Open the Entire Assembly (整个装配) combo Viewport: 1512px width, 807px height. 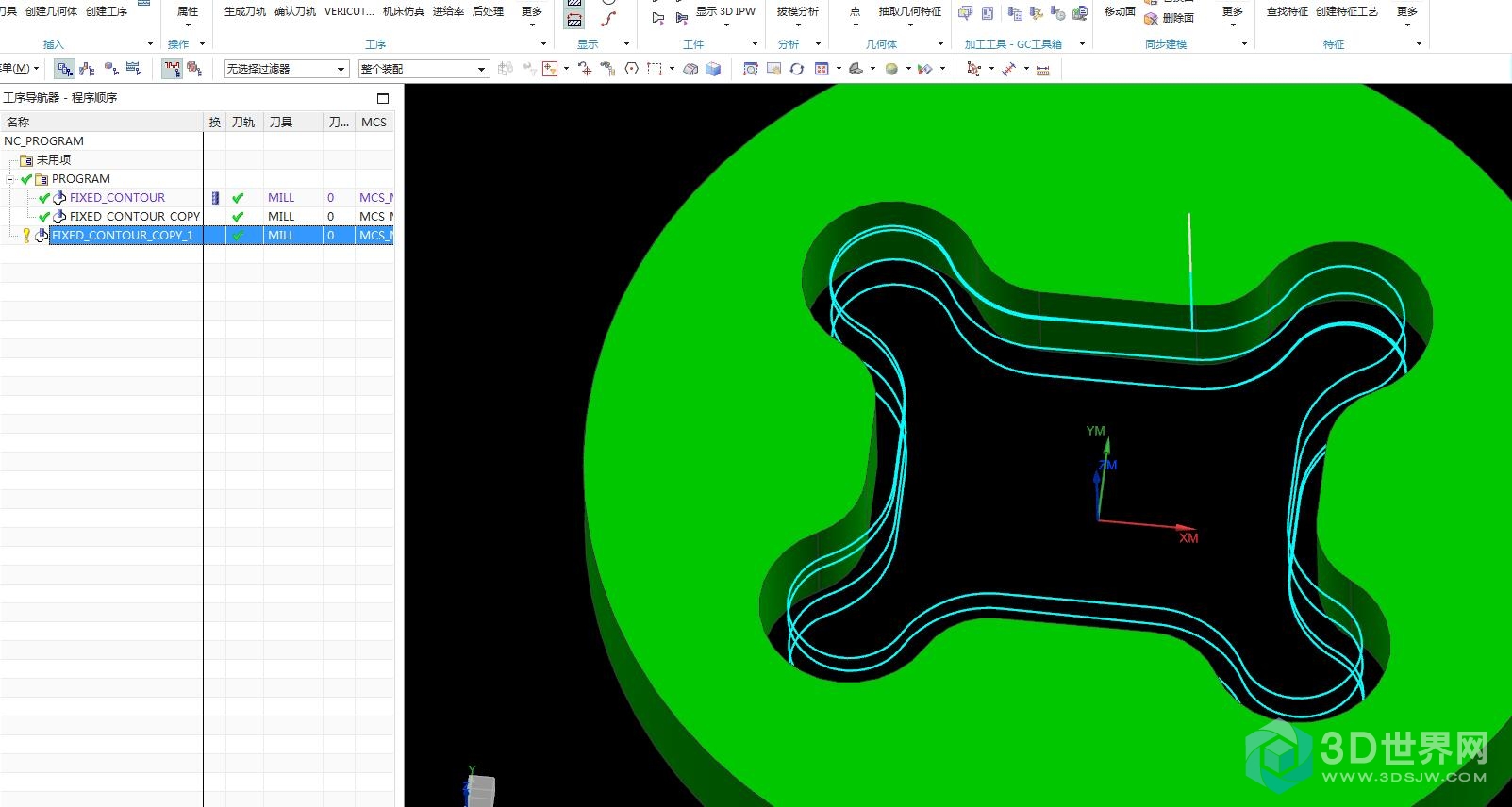click(x=424, y=69)
